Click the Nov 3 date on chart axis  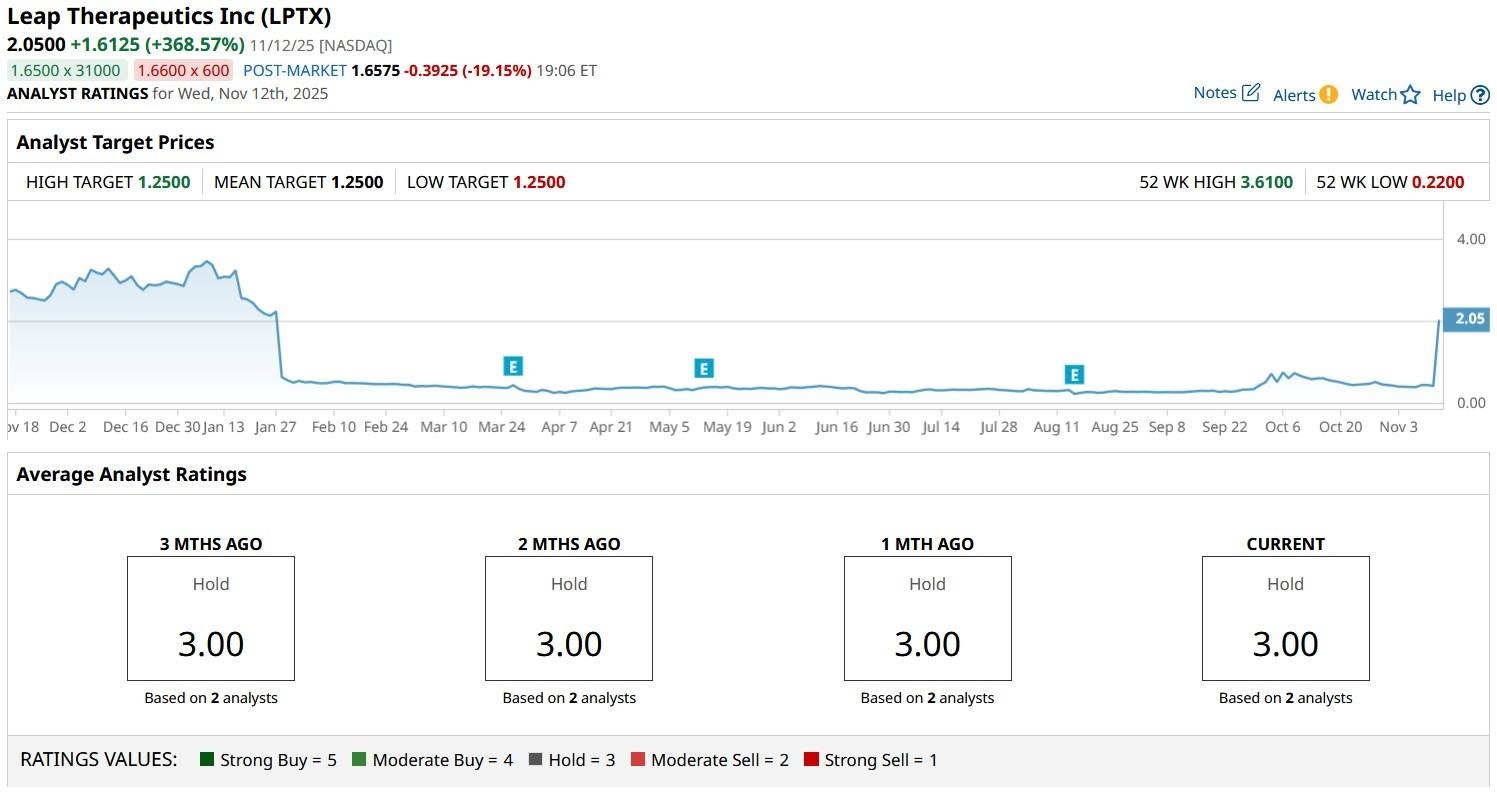1398,426
